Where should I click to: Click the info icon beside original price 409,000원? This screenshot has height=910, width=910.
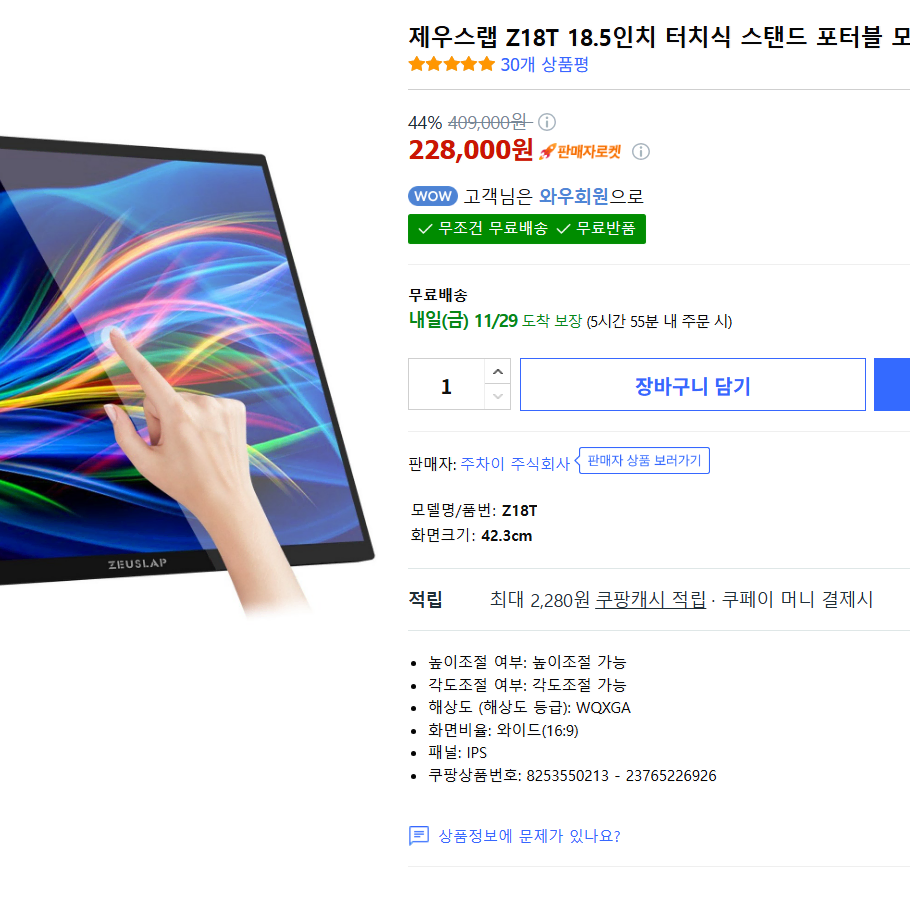click(547, 122)
